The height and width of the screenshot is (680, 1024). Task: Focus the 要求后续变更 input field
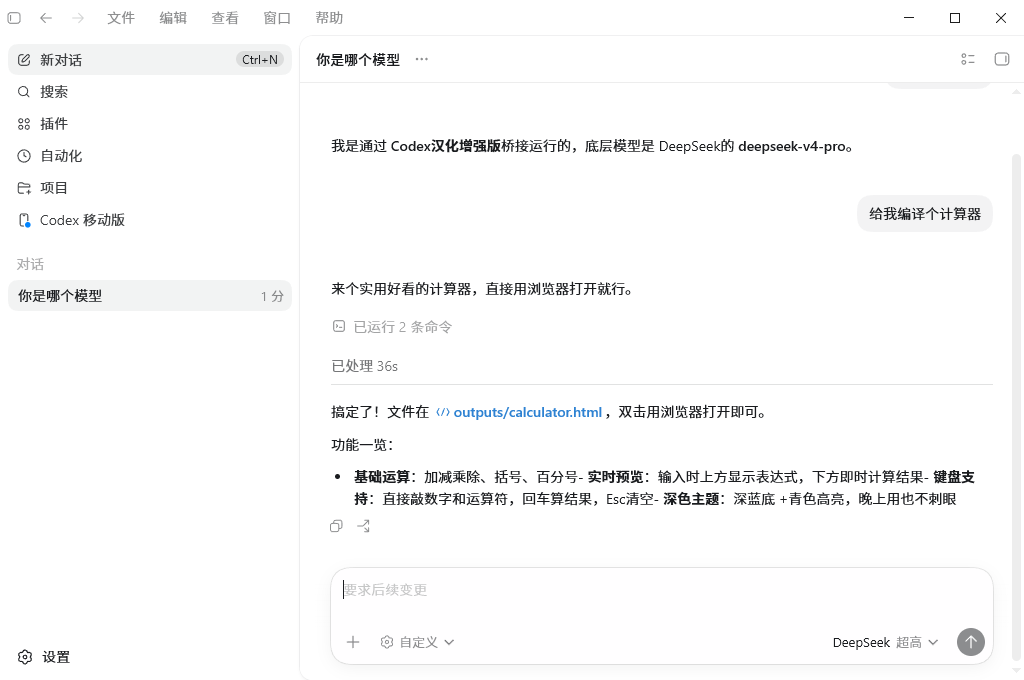point(662,591)
